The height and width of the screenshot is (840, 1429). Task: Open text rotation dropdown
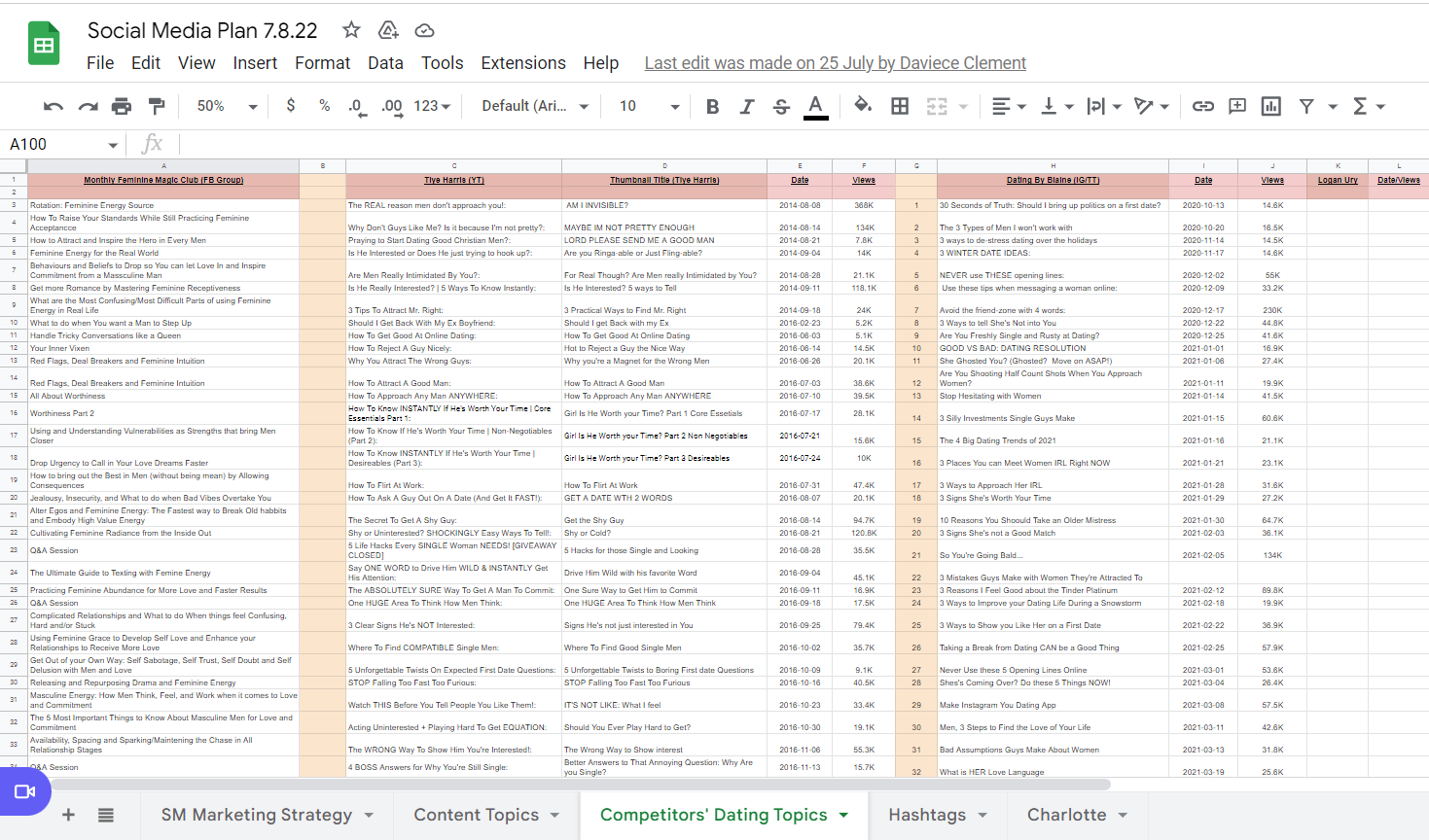1152,106
